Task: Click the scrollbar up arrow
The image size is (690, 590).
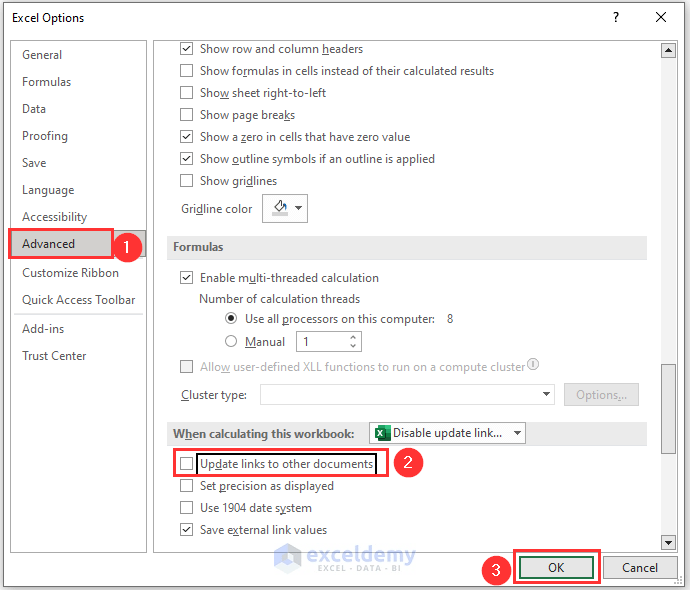Action: pos(668,51)
